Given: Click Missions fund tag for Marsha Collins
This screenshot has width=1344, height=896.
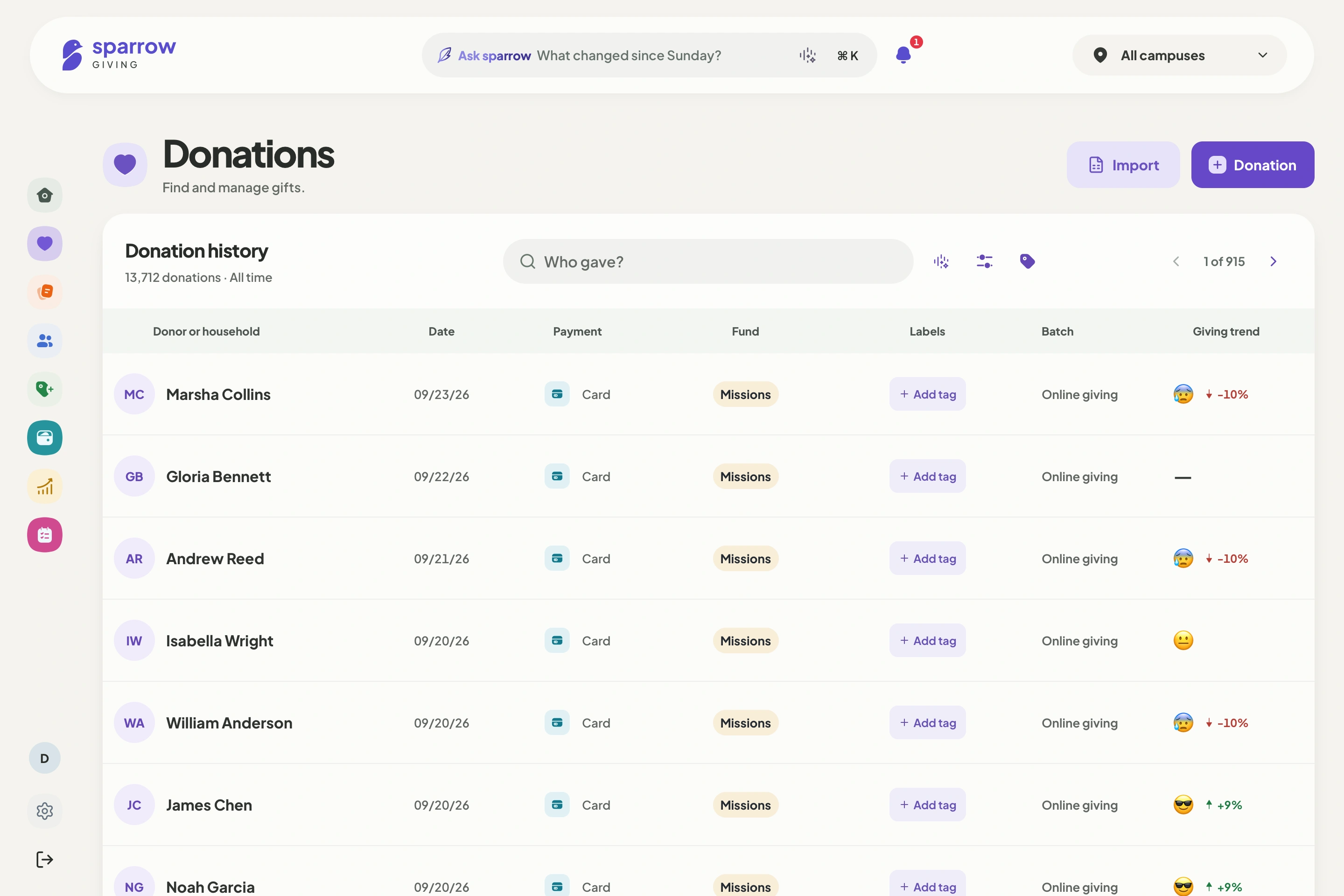Looking at the screenshot, I should 745,394.
